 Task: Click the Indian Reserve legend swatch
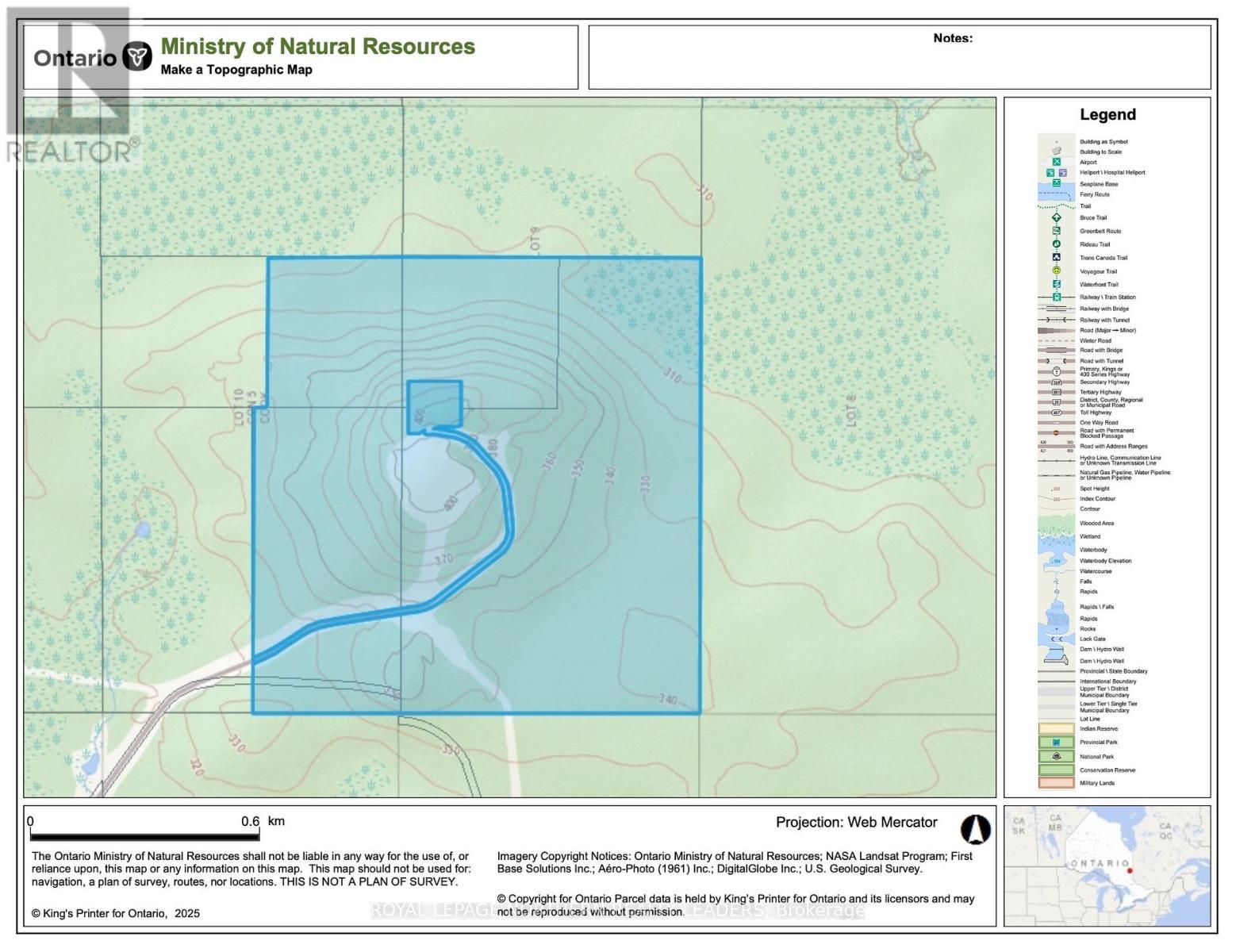[x=1057, y=728]
